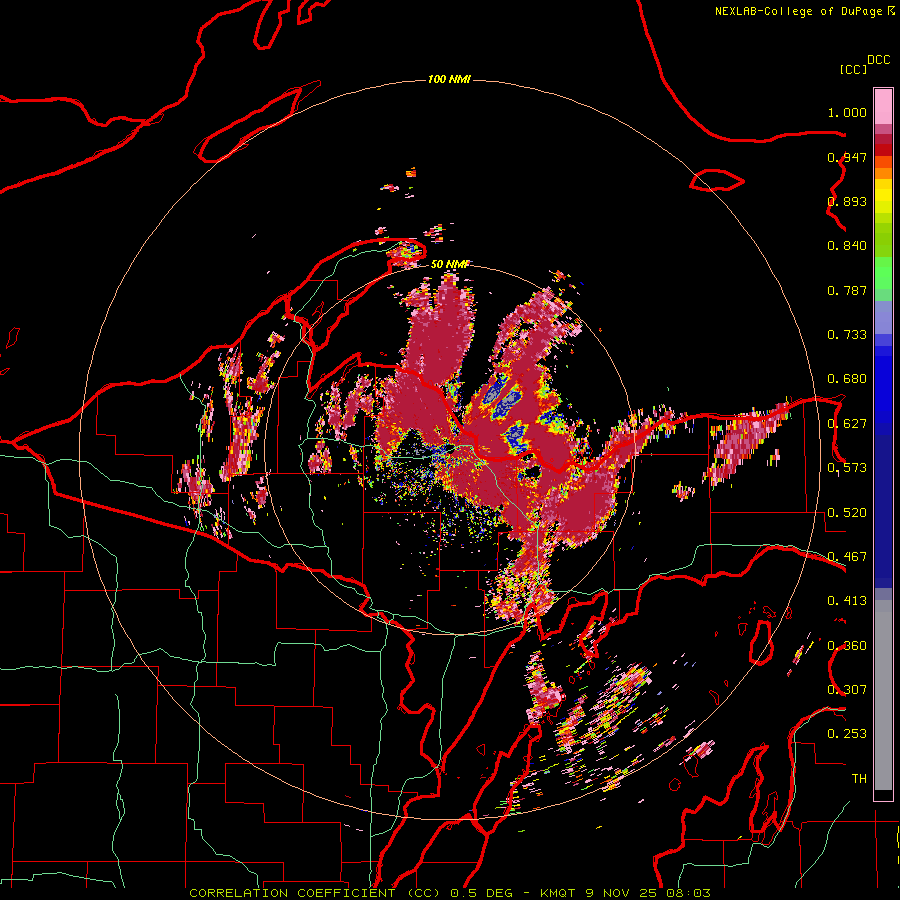
Task: Pick the bright green color bar segment
Action: coord(883,273)
